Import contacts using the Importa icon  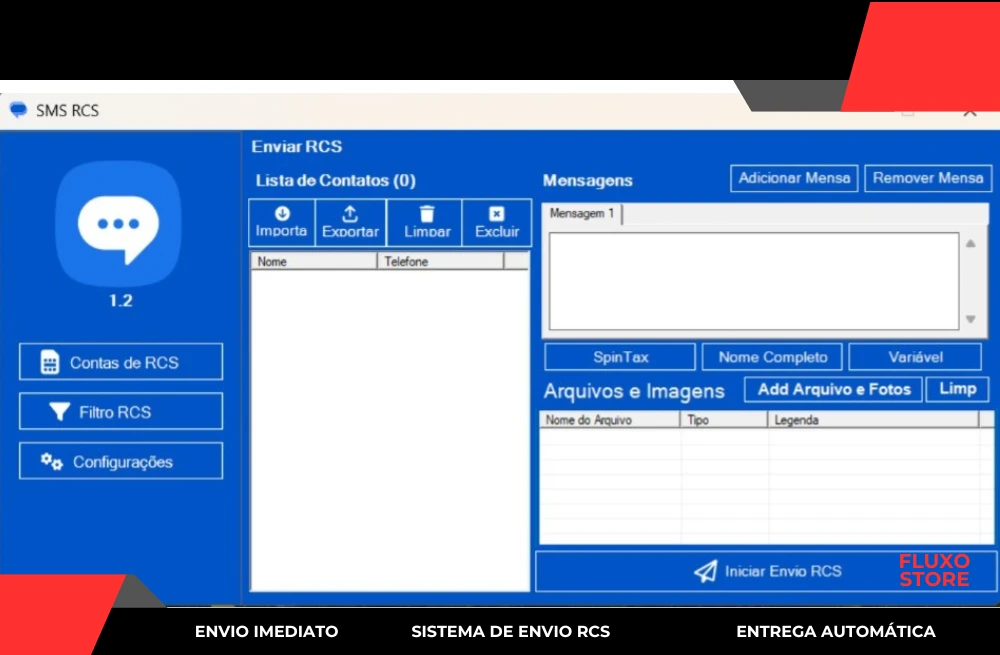(281, 214)
